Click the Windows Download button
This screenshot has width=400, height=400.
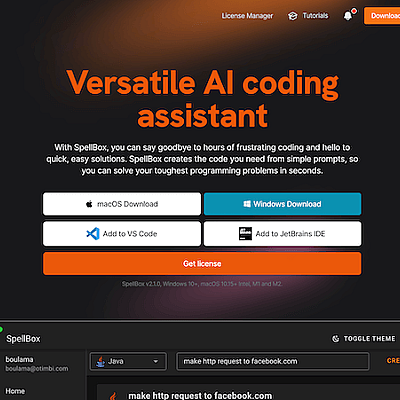pyautogui.click(x=282, y=204)
